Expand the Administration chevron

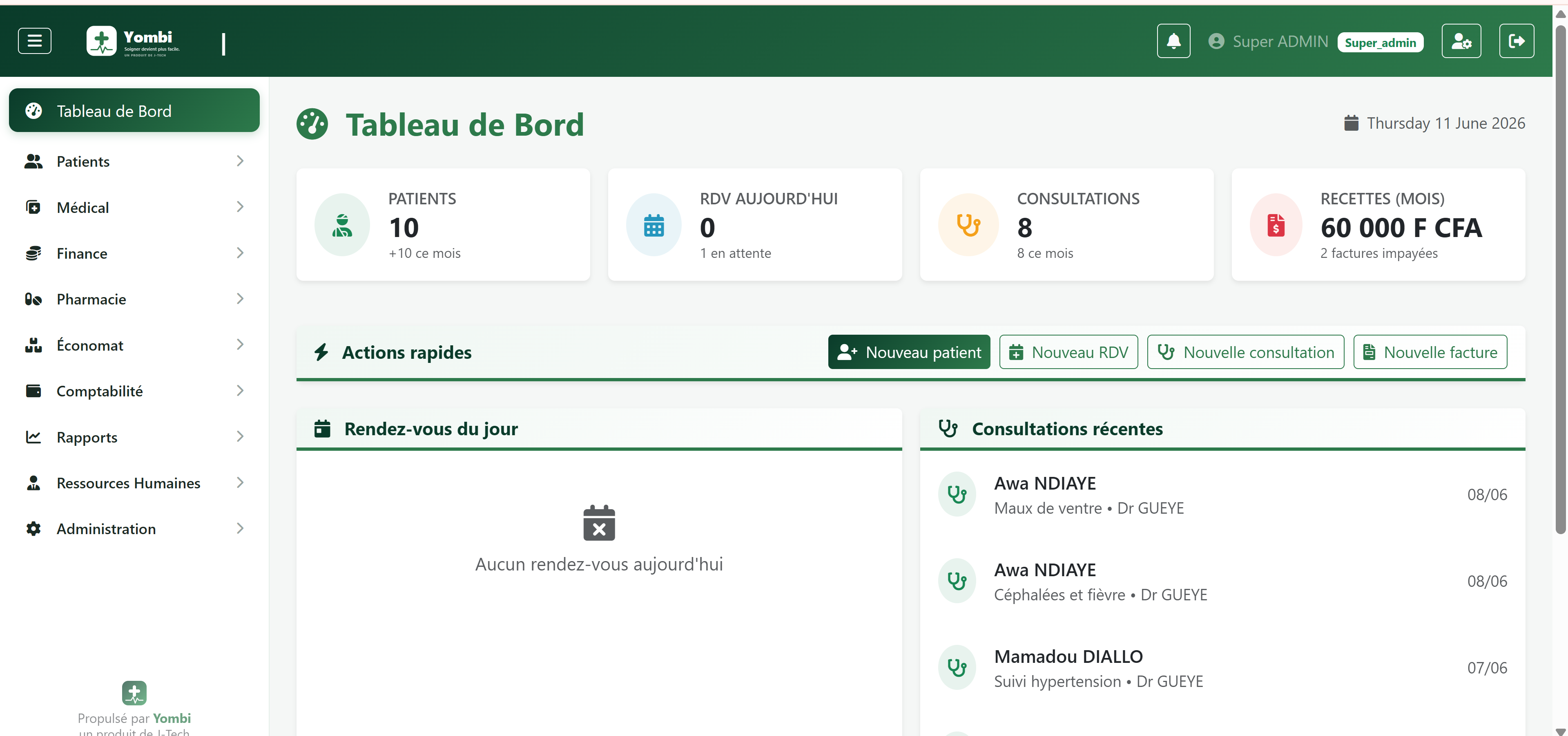click(x=240, y=528)
